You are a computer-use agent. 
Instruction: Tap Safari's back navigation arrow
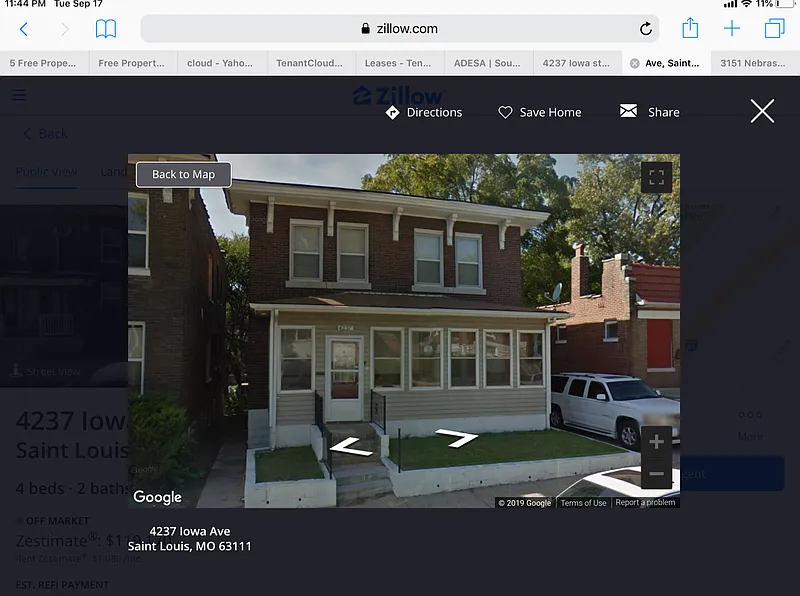(x=23, y=29)
